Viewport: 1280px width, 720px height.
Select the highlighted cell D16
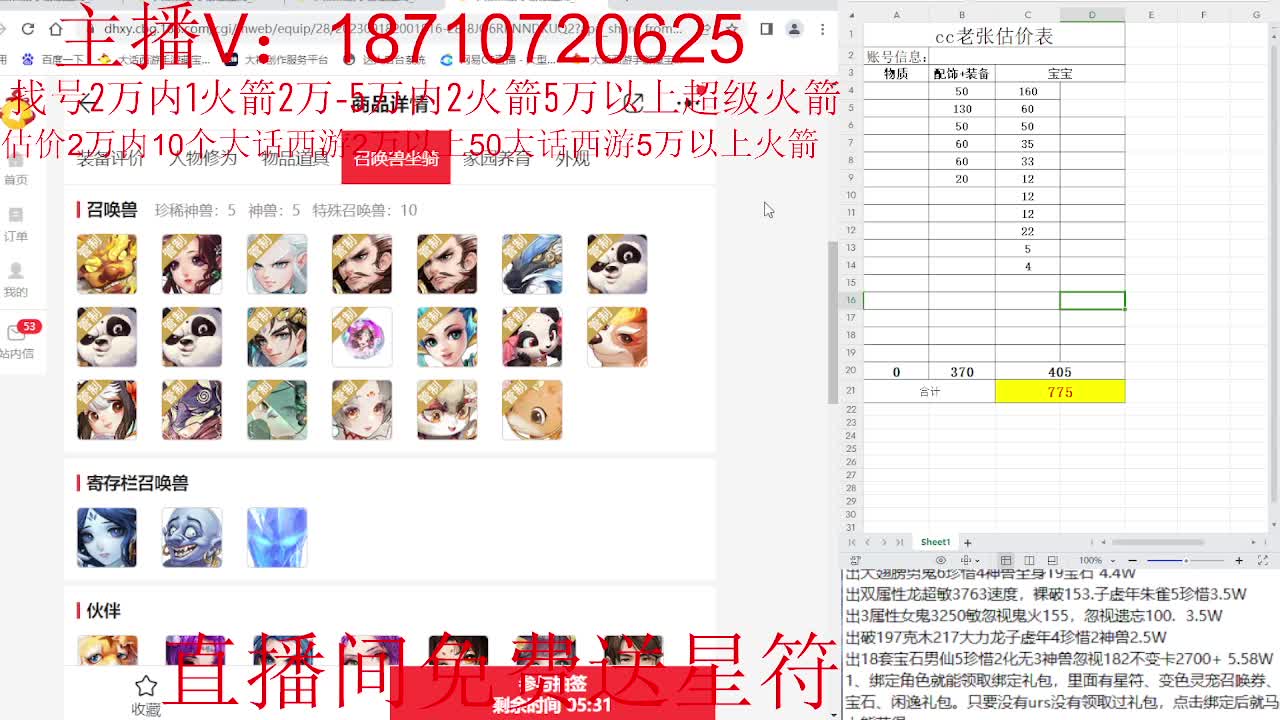tap(1092, 301)
